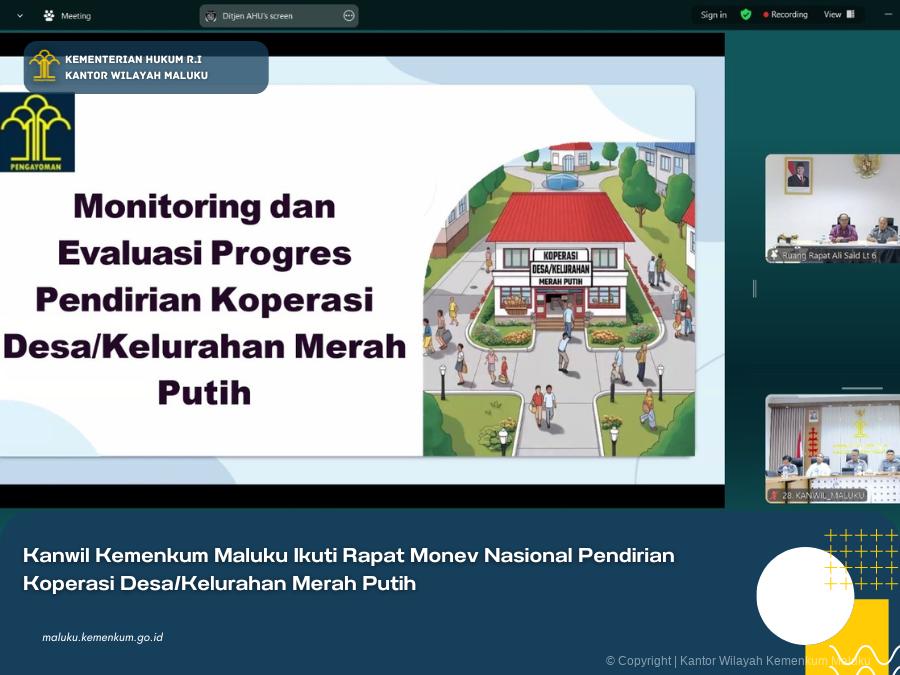
Task: Open the Meeting label in the top bar
Action: [x=76, y=16]
